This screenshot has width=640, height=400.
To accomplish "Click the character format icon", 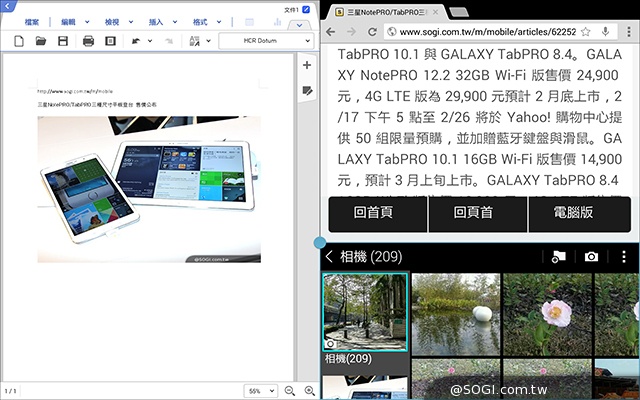I will [195, 41].
